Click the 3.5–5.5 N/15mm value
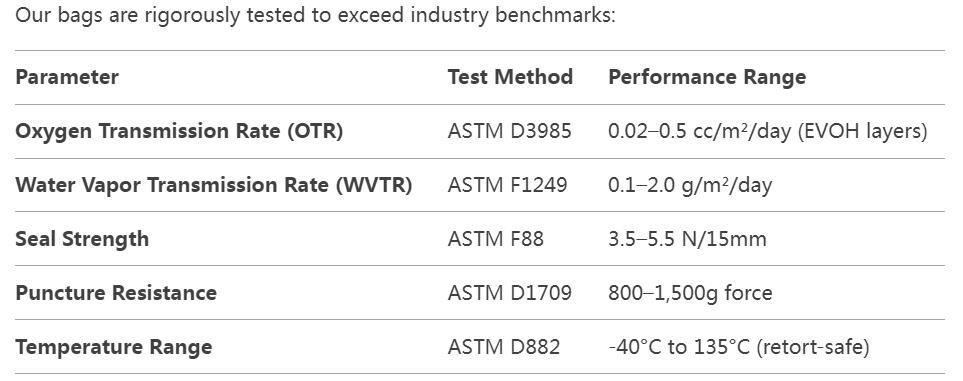This screenshot has width=963, height=381. [x=687, y=239]
